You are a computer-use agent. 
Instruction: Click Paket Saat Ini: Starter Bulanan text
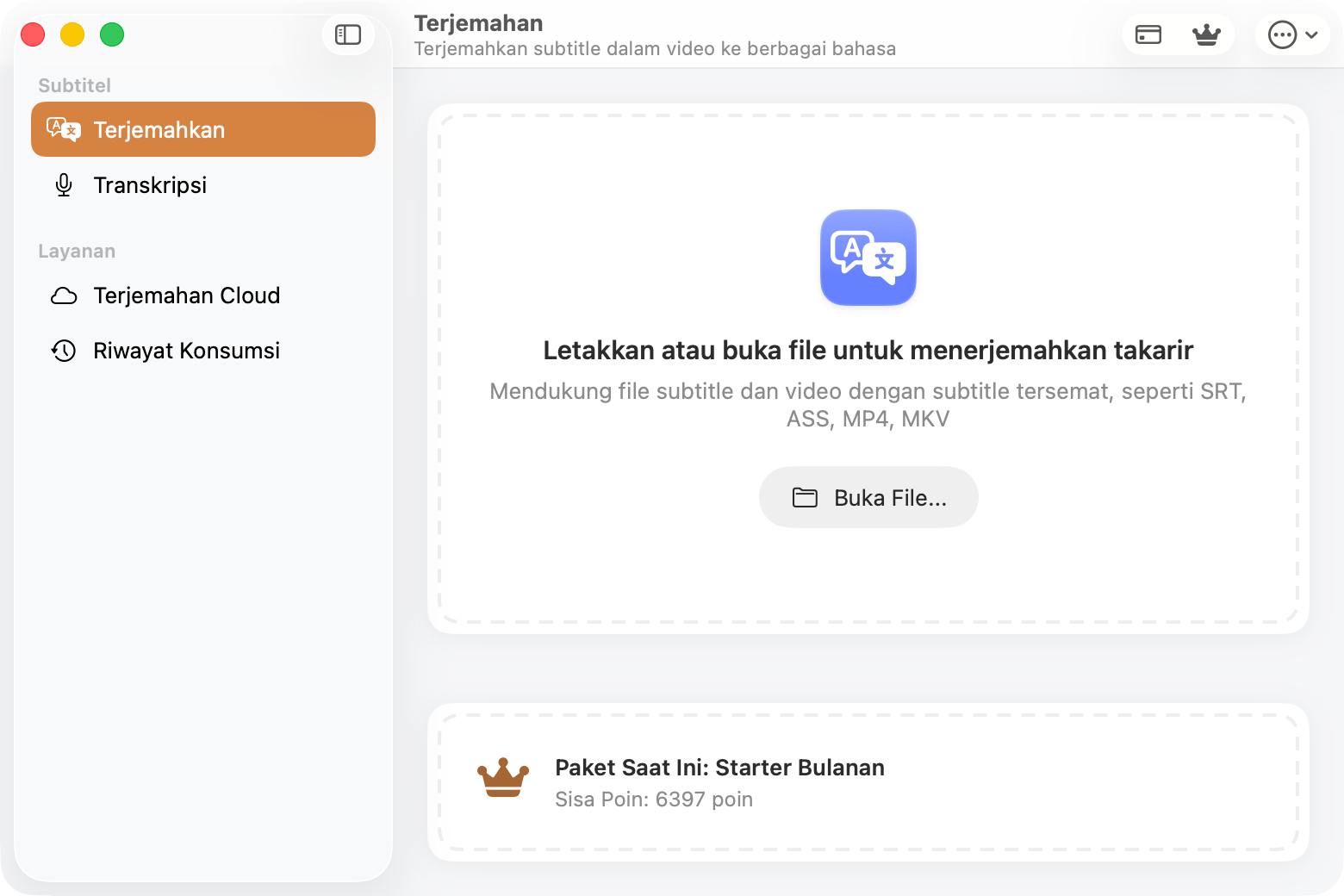[x=719, y=768]
